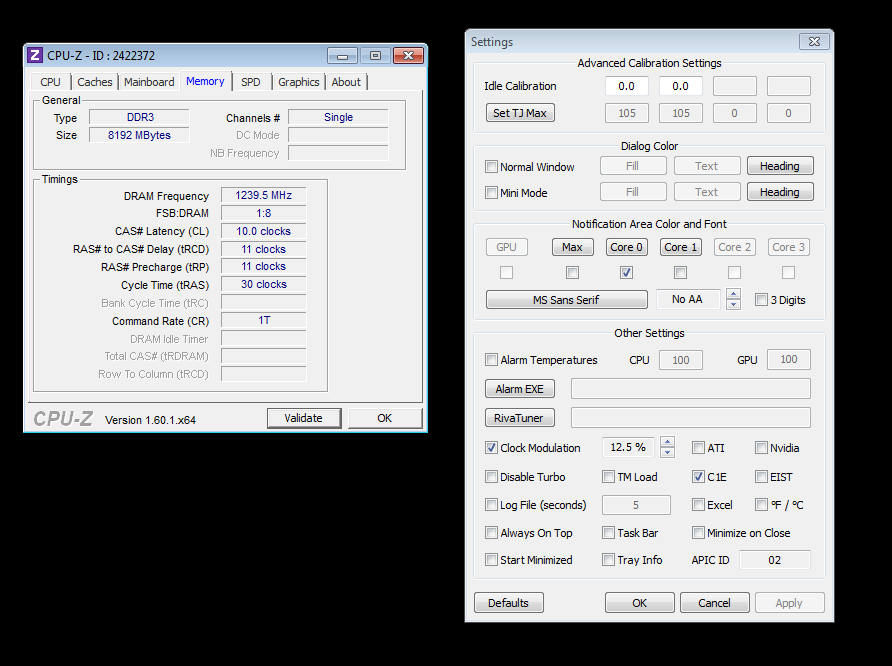Toggle the checkbox under Max
This screenshot has width=892, height=666.
(572, 272)
